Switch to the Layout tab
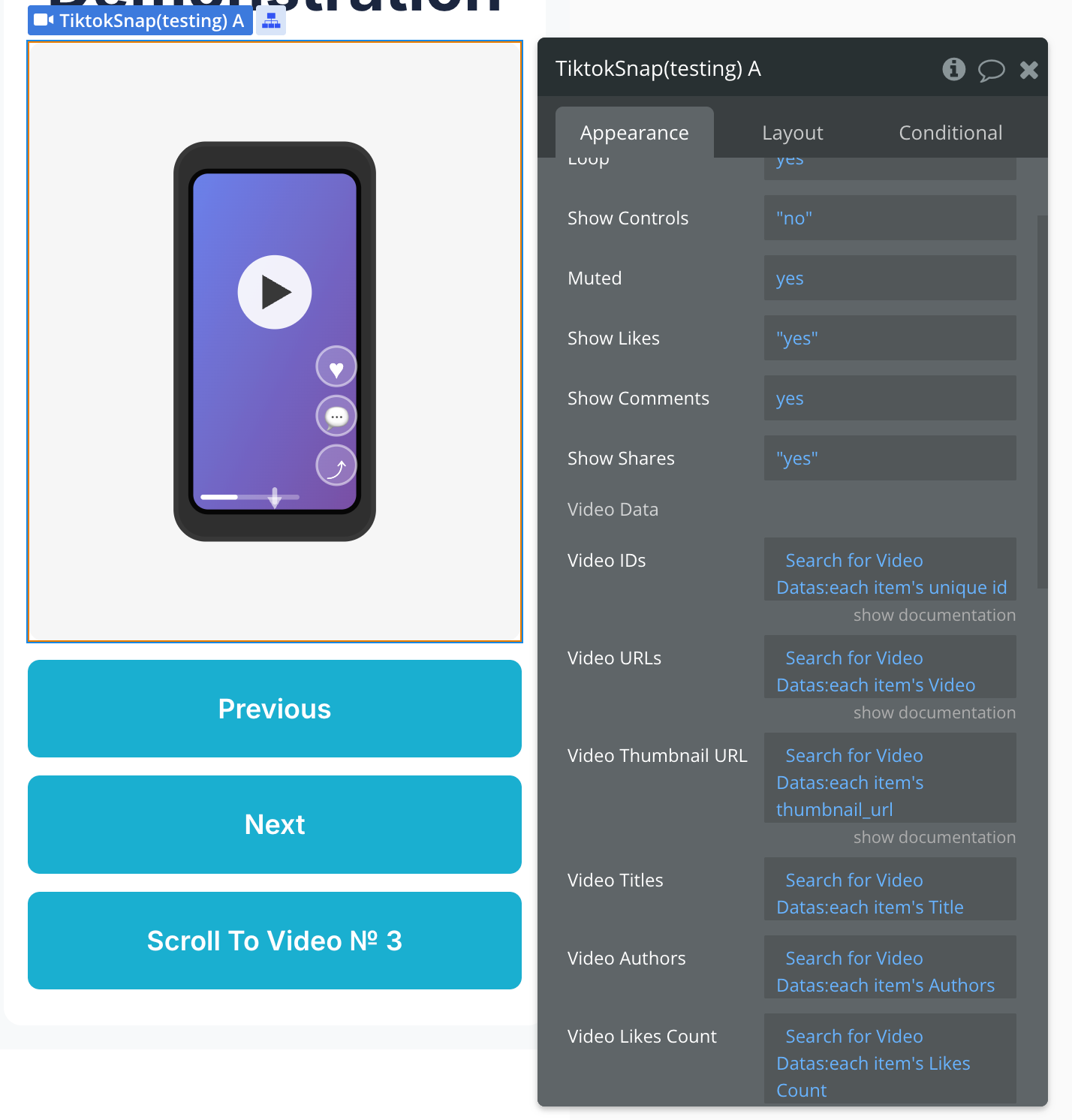 pyautogui.click(x=792, y=133)
